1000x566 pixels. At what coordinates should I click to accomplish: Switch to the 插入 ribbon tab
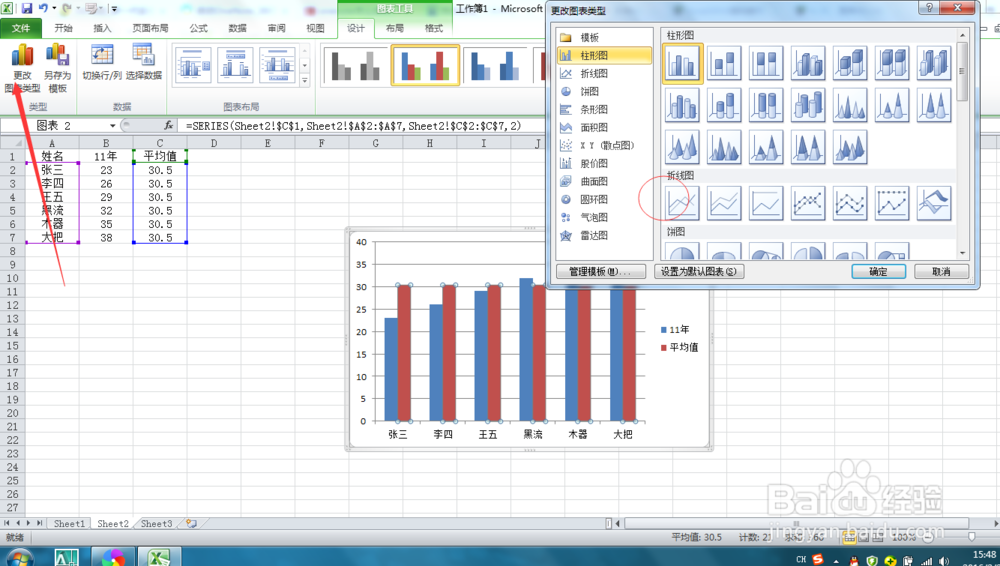point(102,28)
